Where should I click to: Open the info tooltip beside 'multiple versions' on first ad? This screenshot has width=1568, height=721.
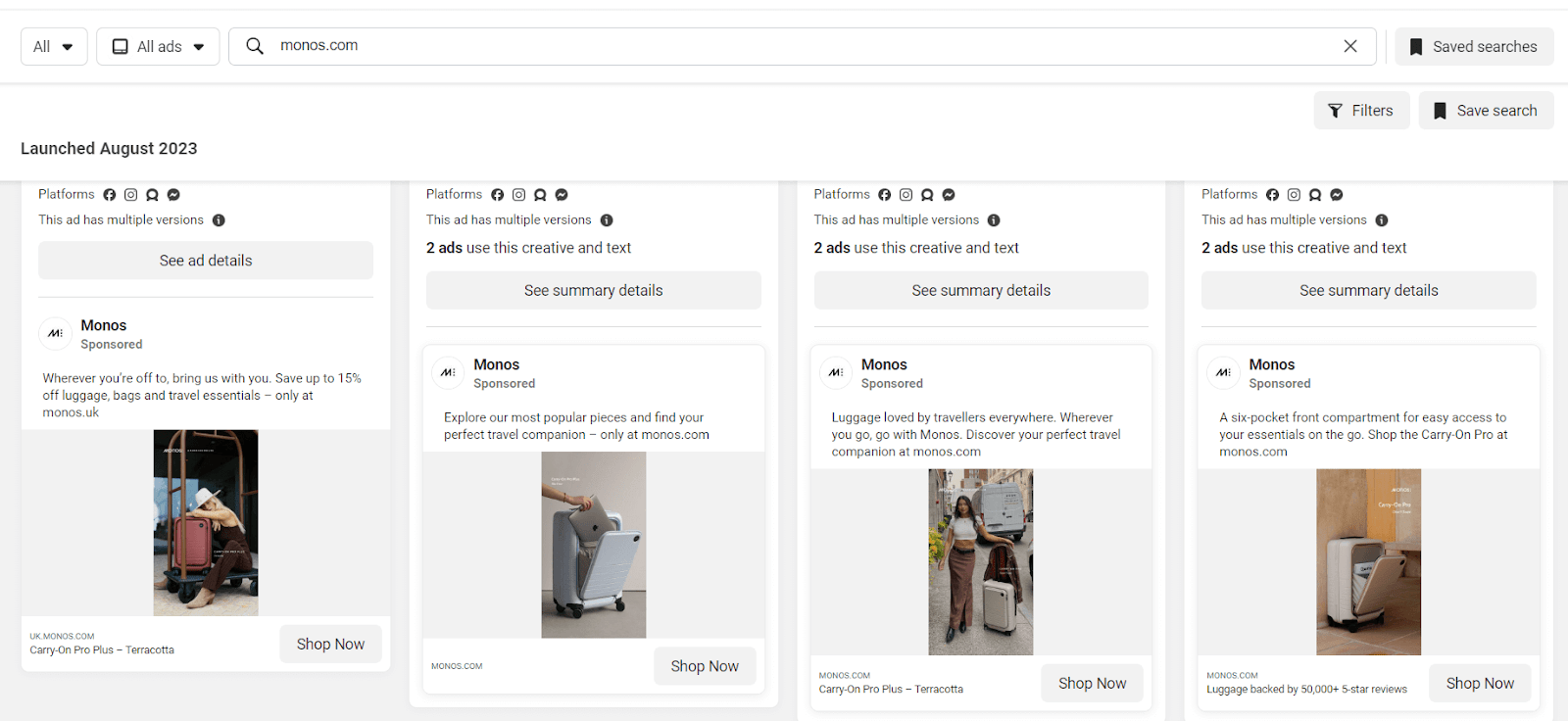[219, 219]
